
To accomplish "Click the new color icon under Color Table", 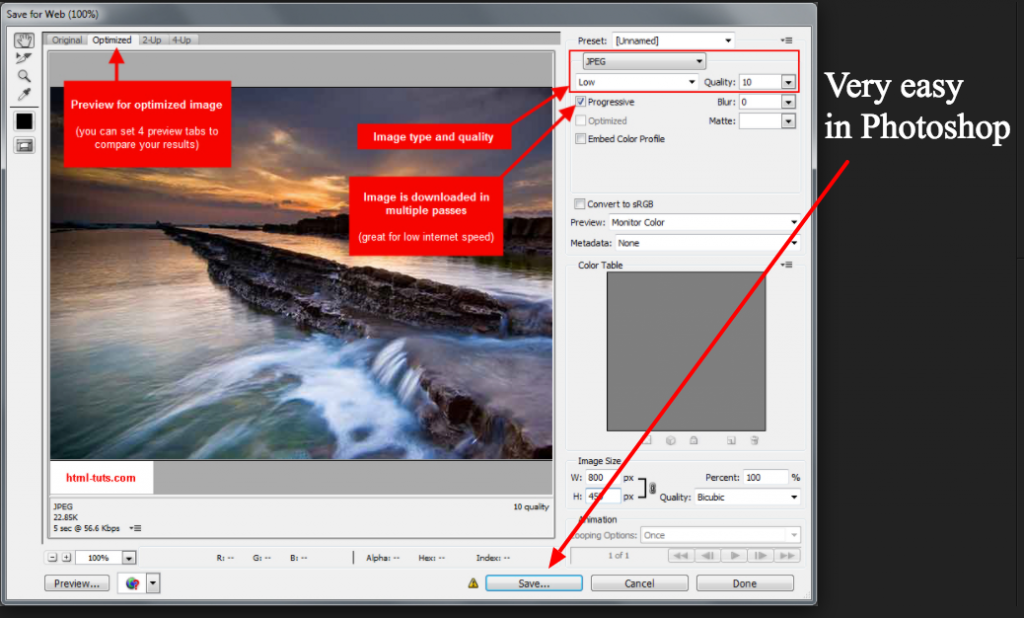I will tap(731, 440).
